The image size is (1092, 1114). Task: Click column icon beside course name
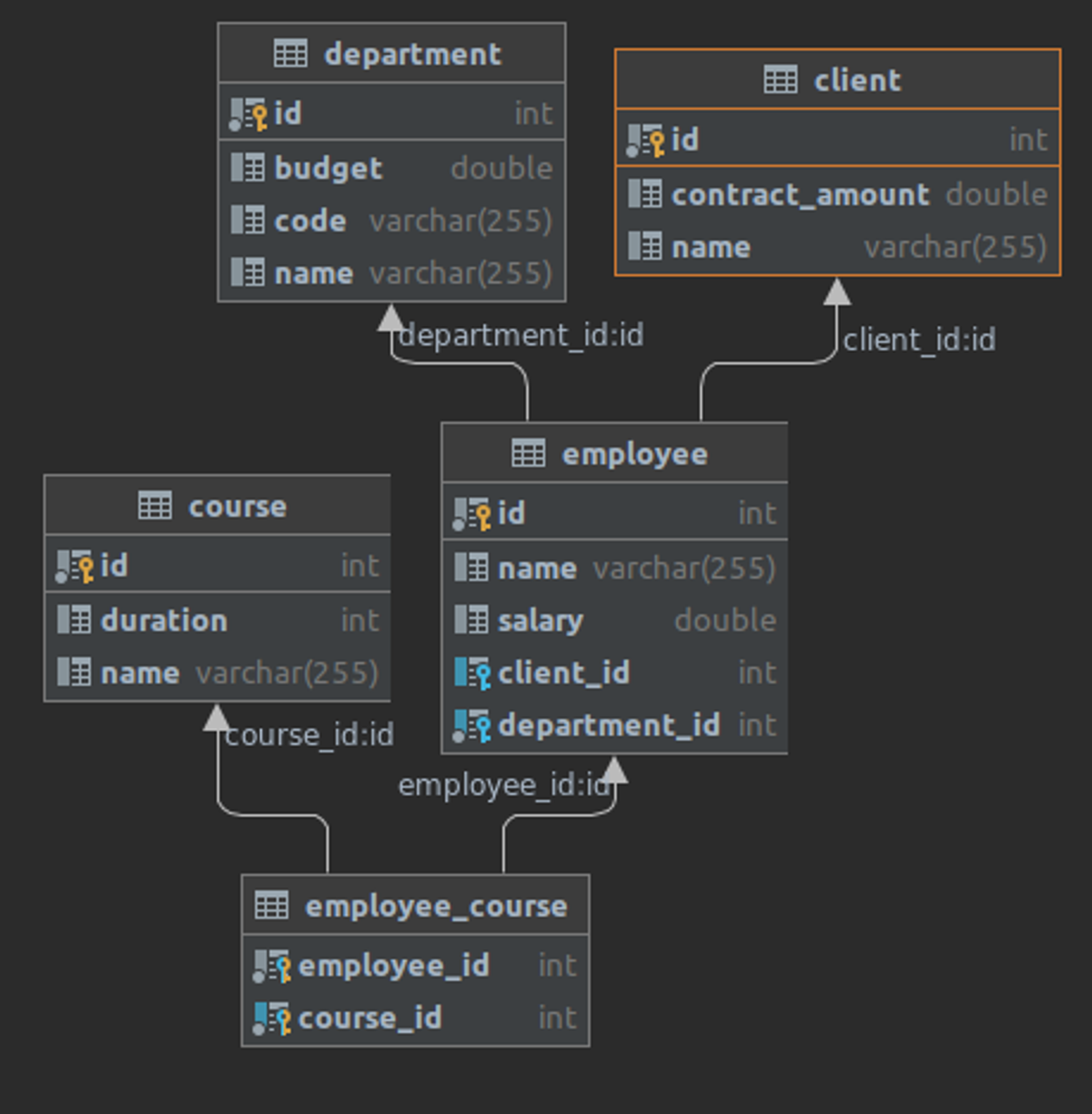click(x=75, y=673)
